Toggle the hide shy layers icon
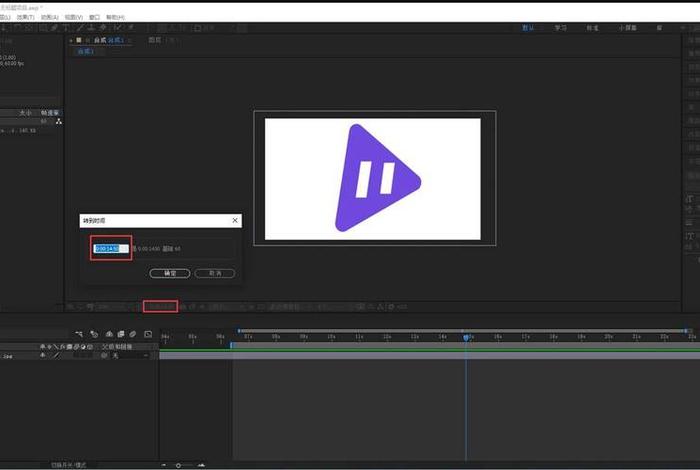Screen dimensions: 700x470 [109, 334]
